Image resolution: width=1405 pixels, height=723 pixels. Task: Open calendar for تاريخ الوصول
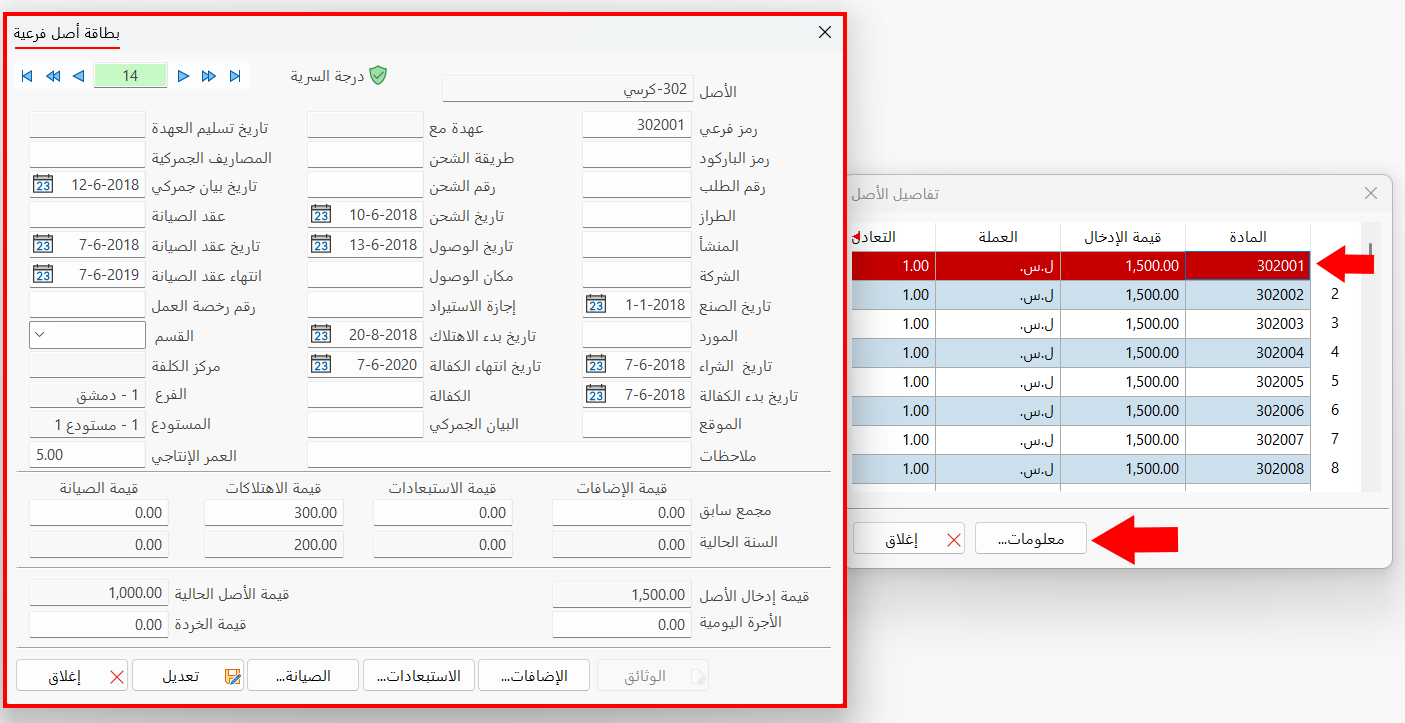click(x=320, y=245)
